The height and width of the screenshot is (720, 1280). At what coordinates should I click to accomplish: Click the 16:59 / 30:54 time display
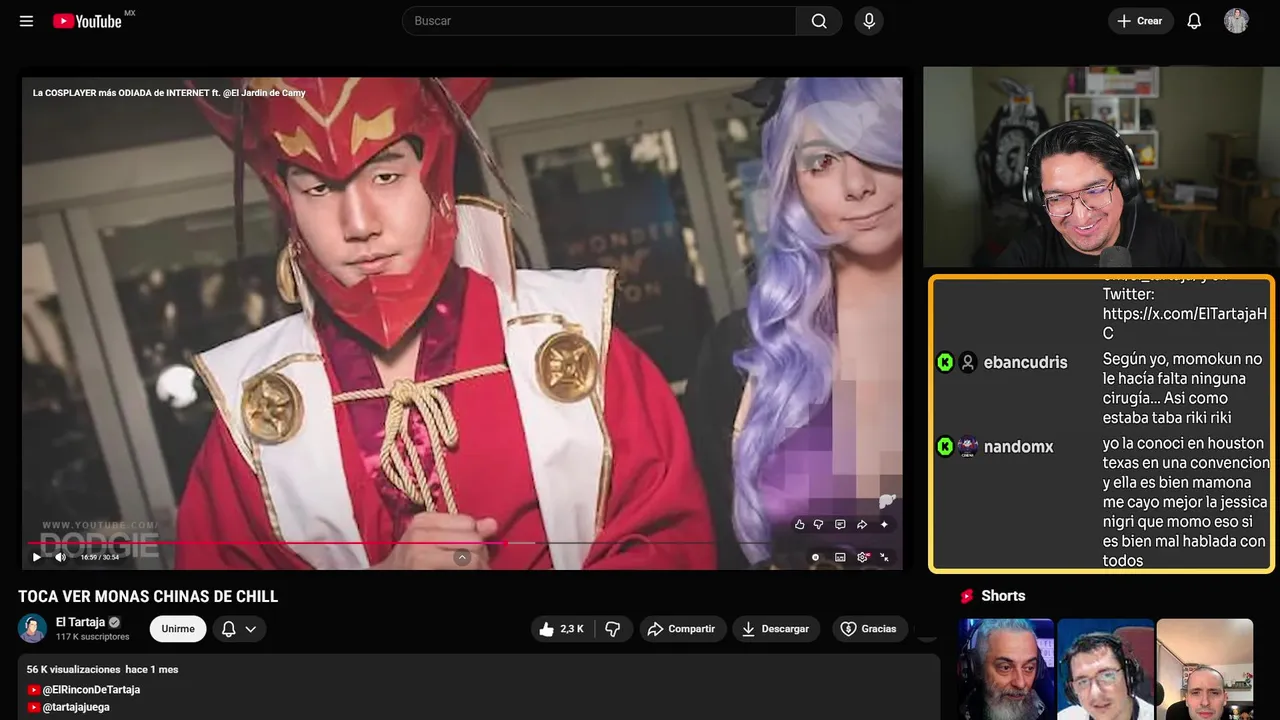point(100,557)
